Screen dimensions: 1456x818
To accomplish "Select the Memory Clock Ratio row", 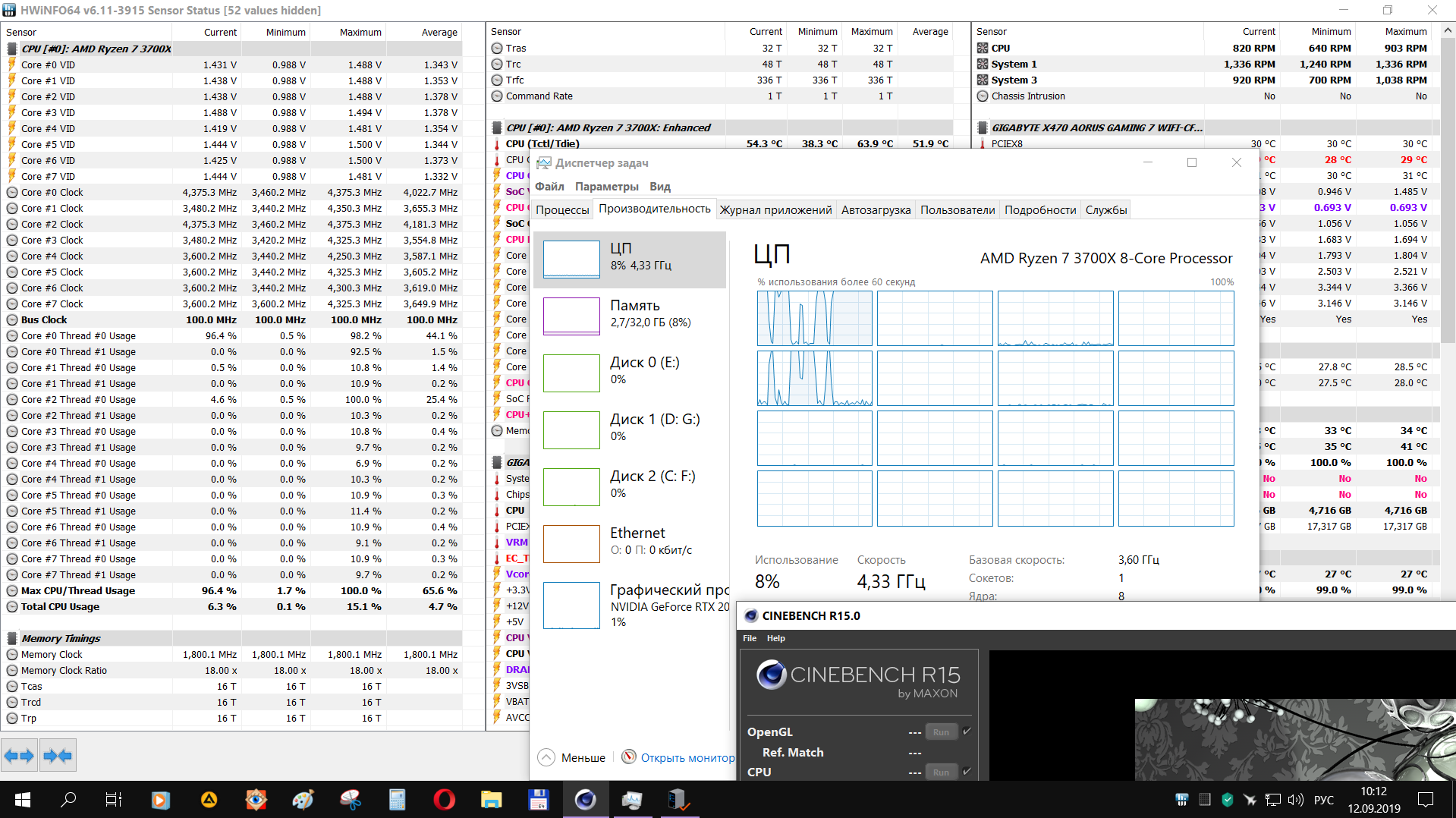I will [x=232, y=671].
